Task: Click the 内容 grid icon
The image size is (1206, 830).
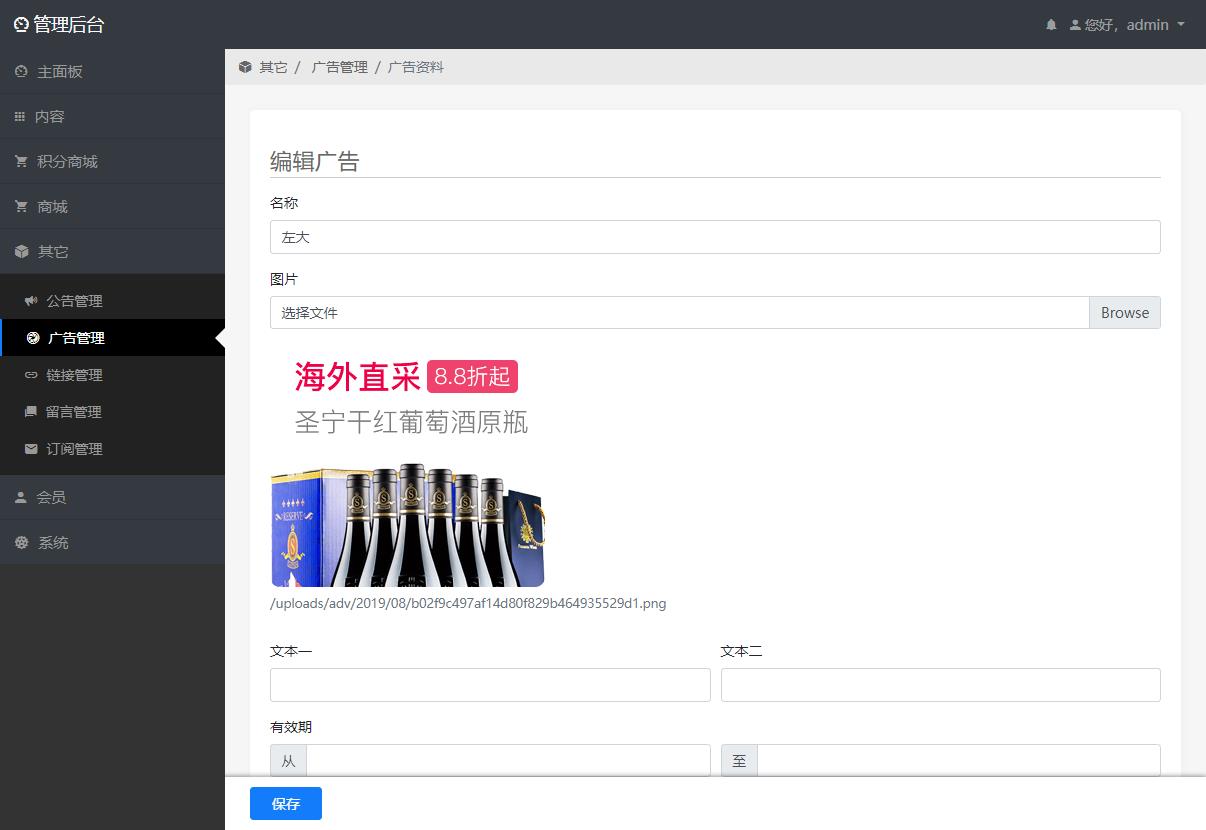Action: [20, 117]
